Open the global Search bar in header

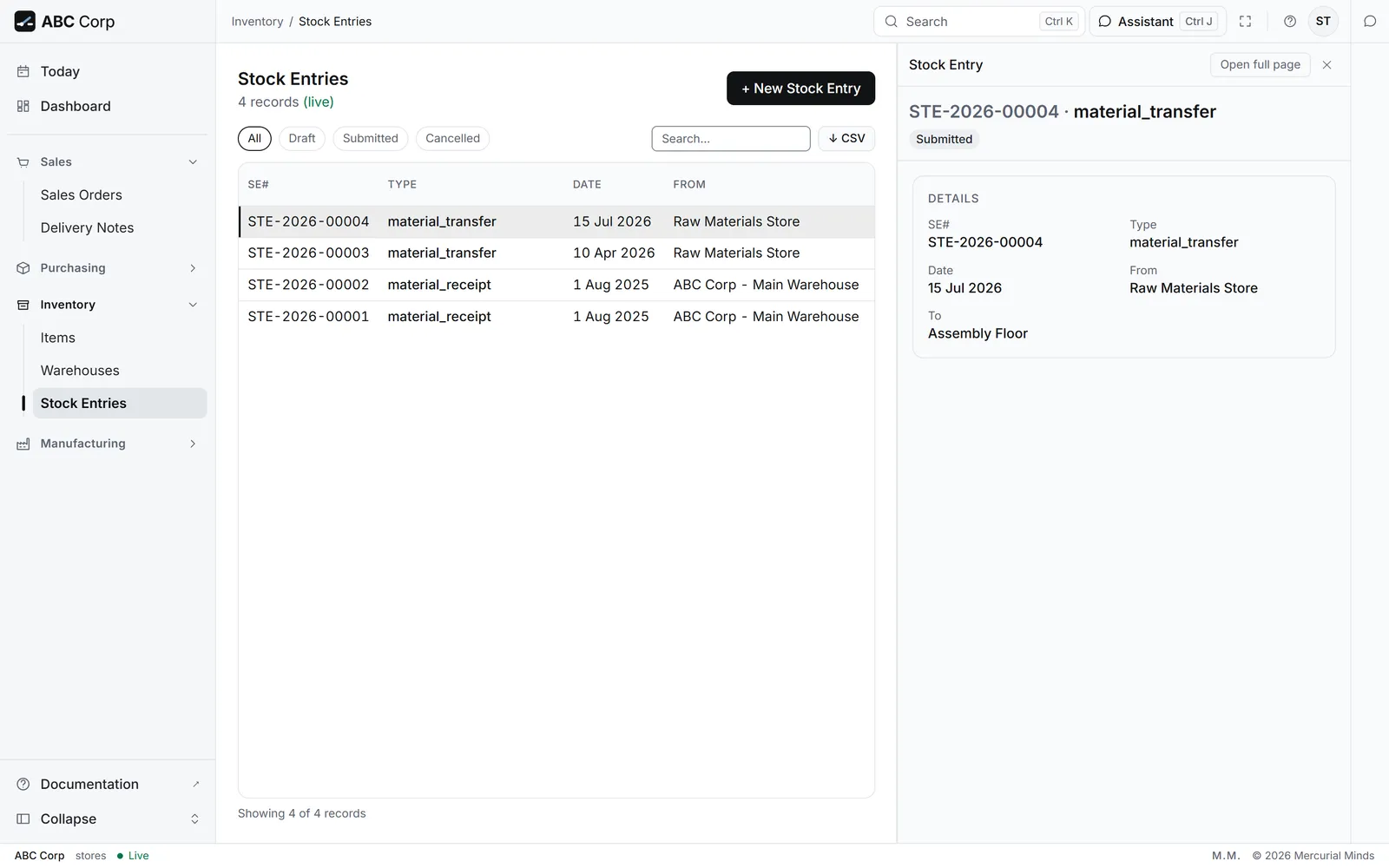click(979, 22)
